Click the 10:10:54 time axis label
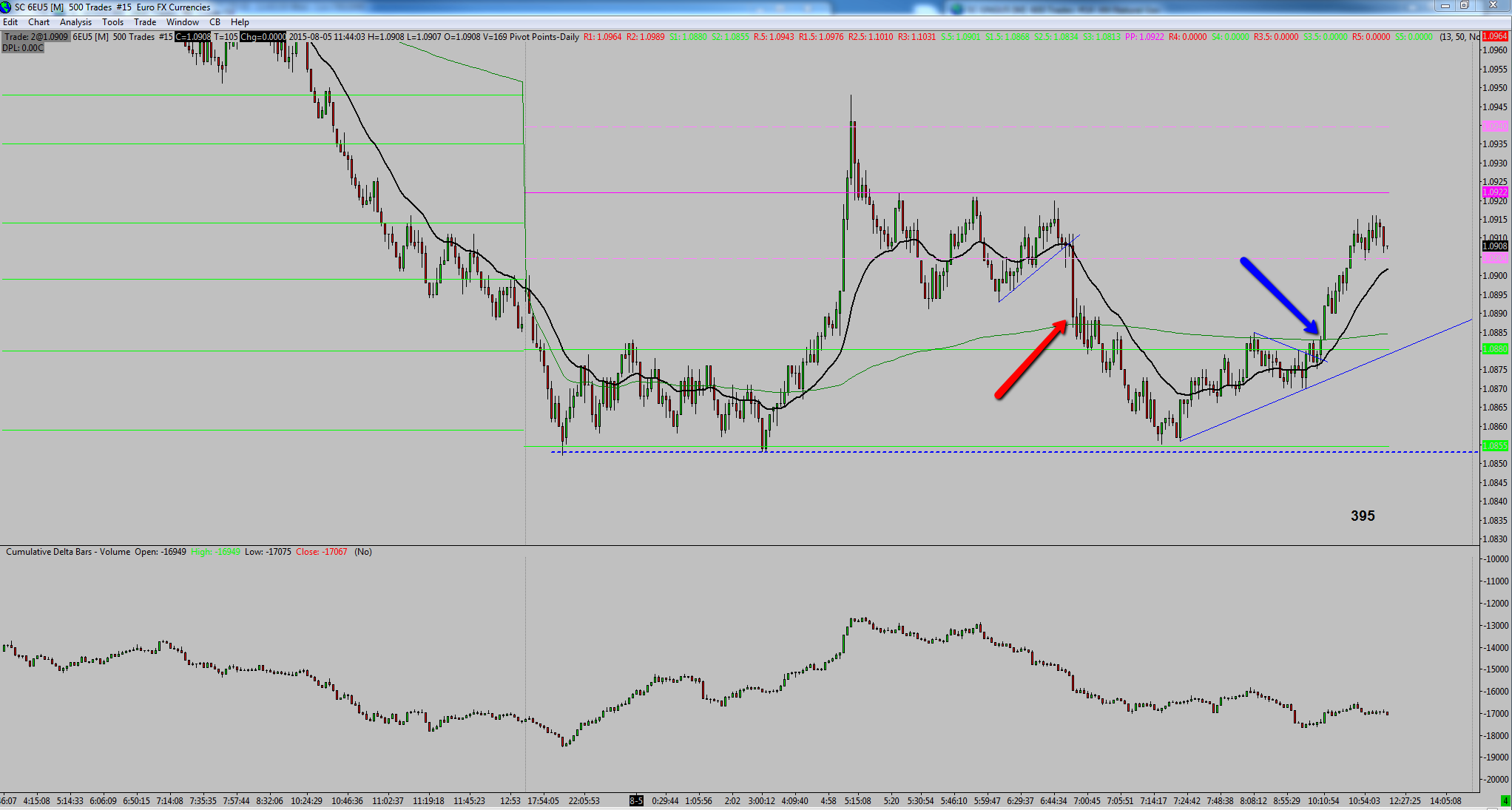This screenshot has height=810, width=1512. pos(1323,800)
